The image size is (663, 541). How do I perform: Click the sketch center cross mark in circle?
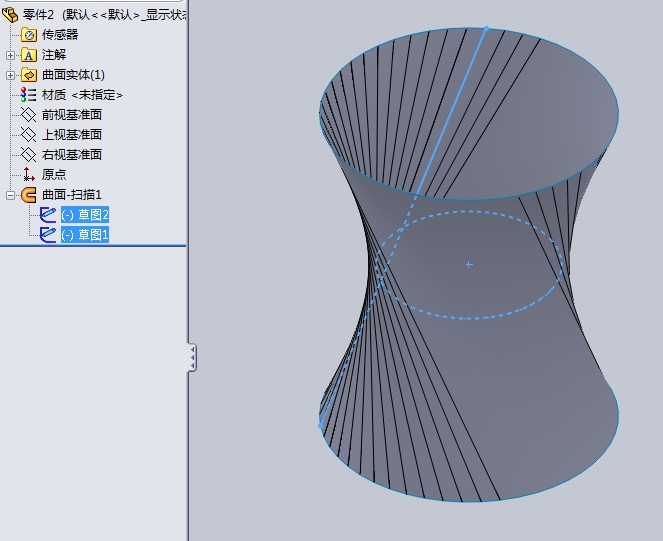[x=469, y=265]
